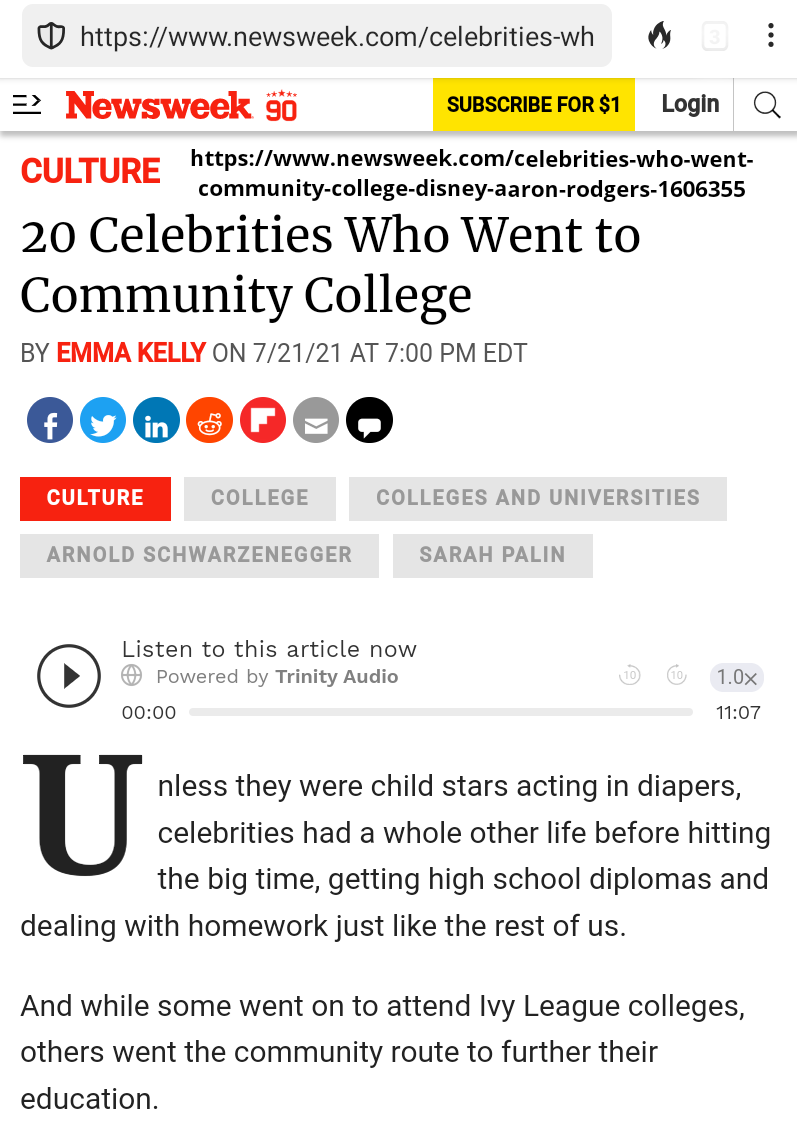This screenshot has width=797, height=1134.
Task: Share article on Reddit
Action: pyautogui.click(x=209, y=421)
